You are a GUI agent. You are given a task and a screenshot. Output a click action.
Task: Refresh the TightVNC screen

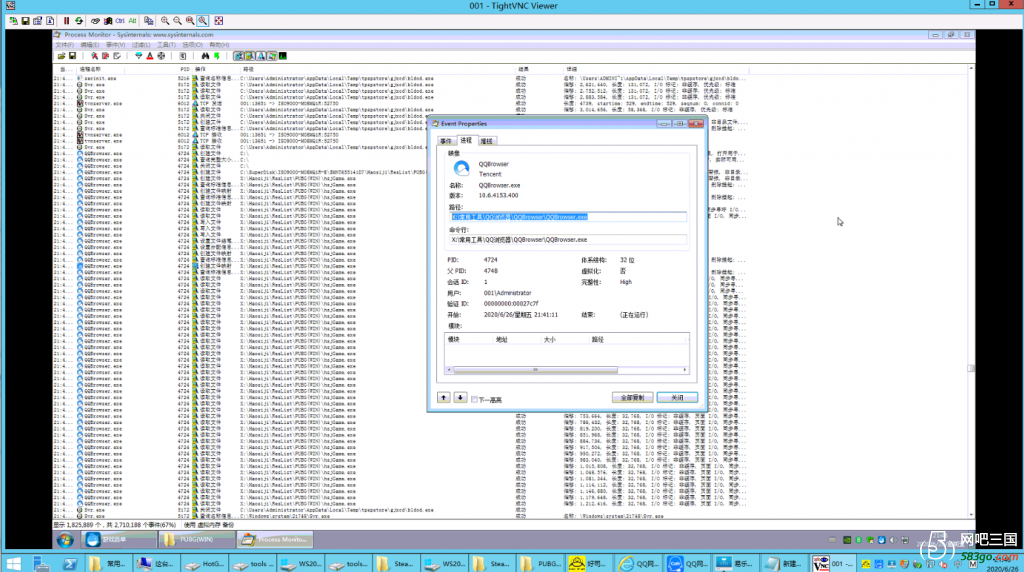79,21
